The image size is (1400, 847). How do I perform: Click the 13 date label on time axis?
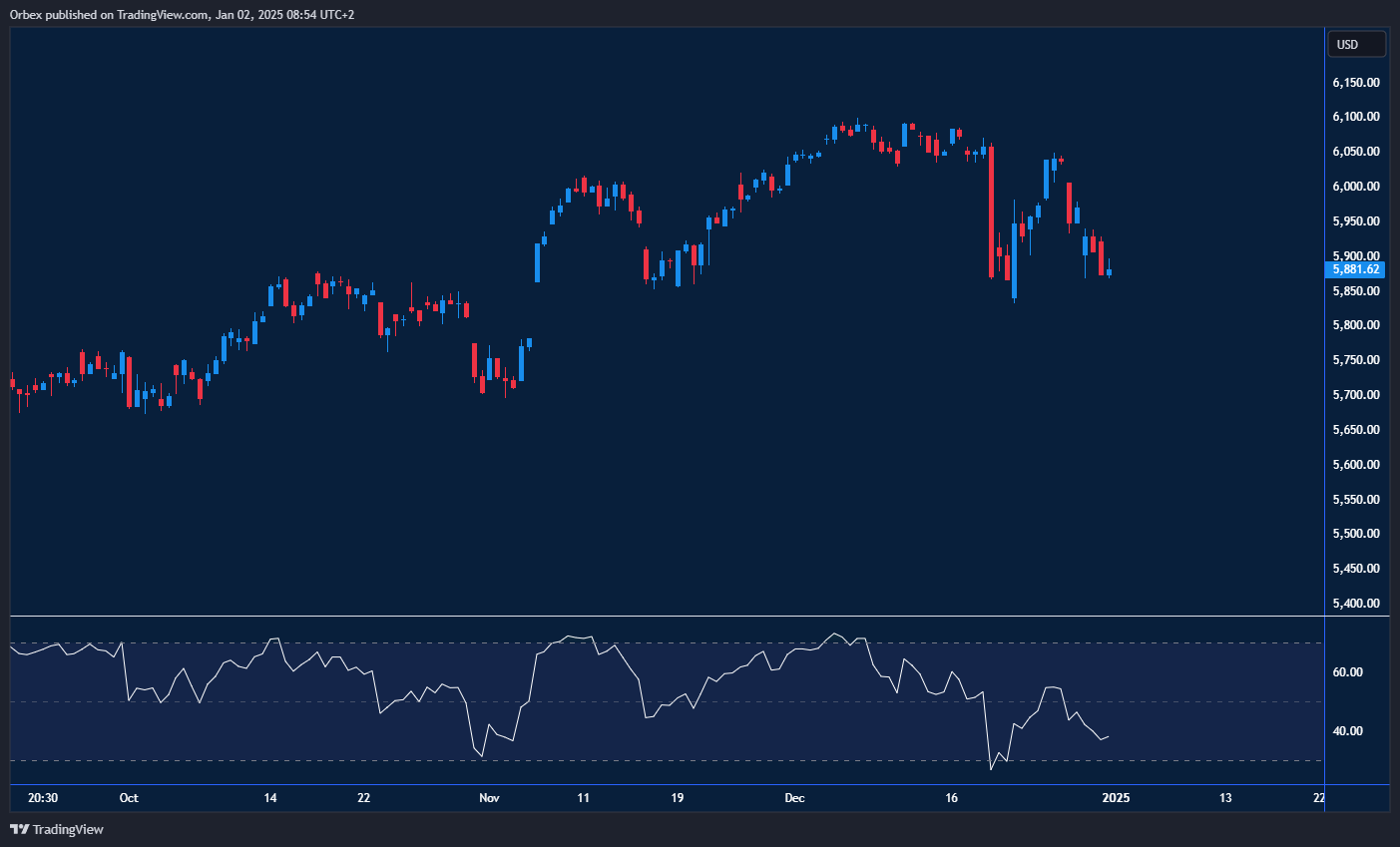coord(1225,798)
